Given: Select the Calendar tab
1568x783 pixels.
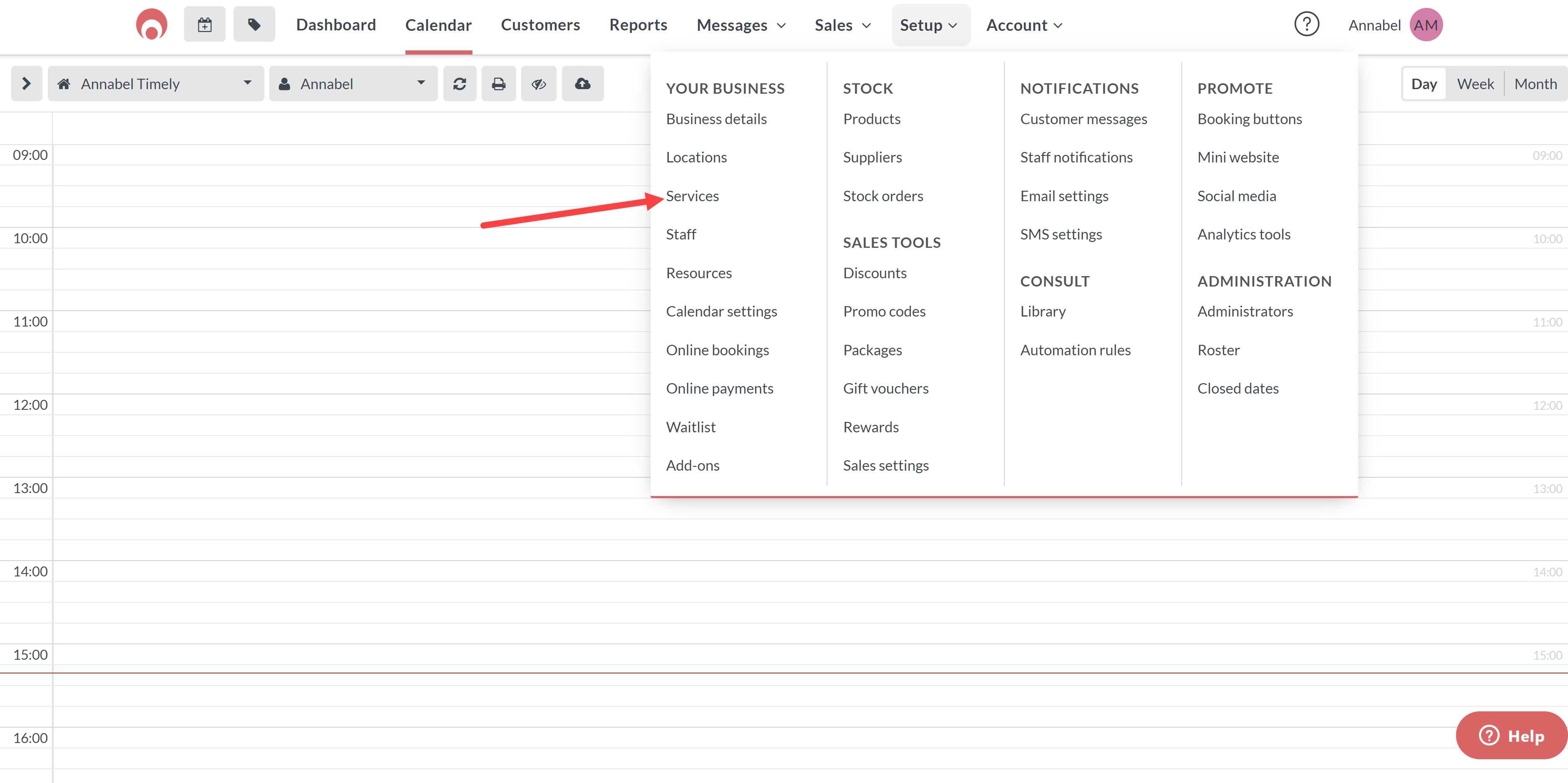Looking at the screenshot, I should coord(438,25).
